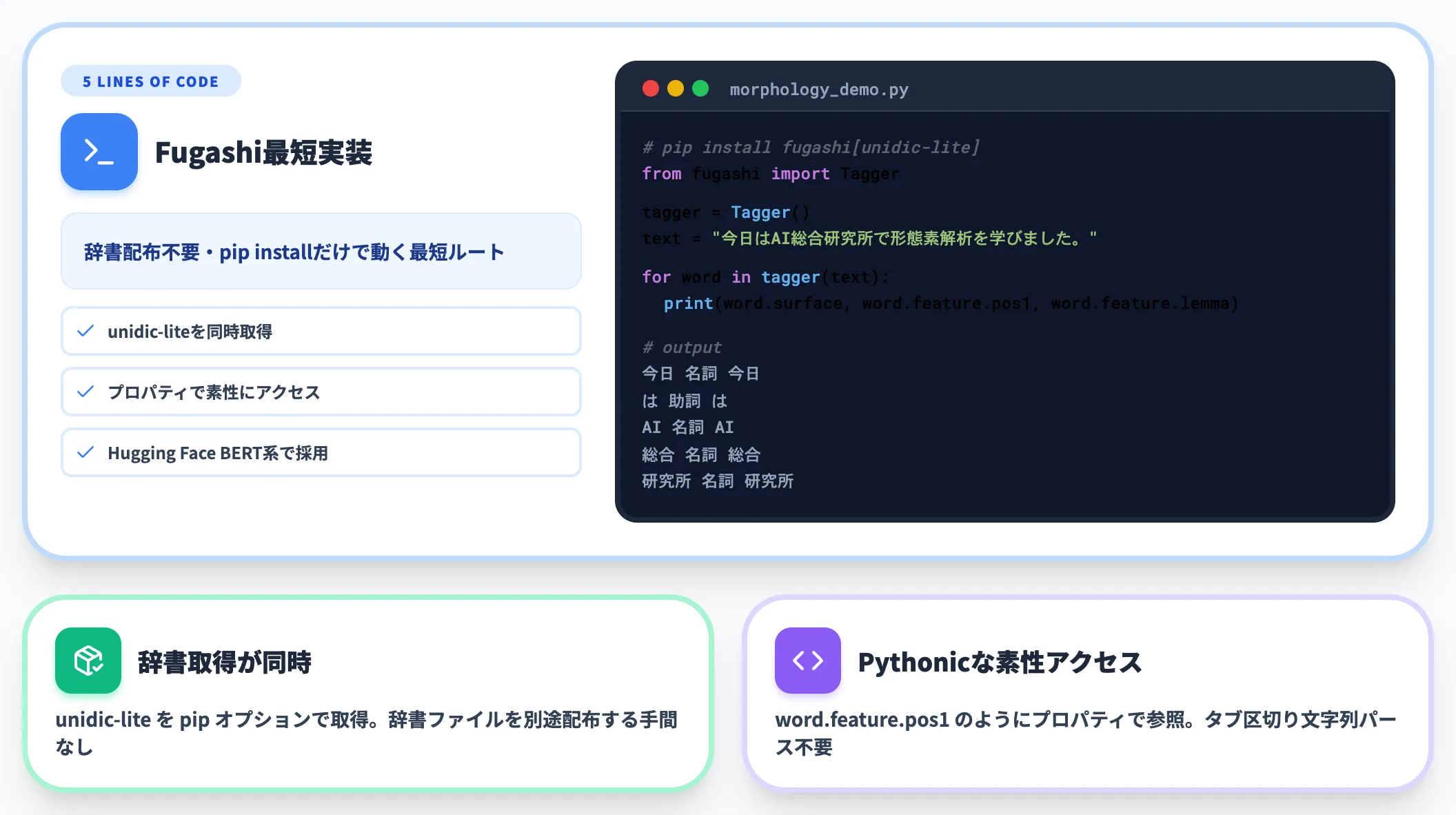Click the blue terminal prompt icon
Image resolution: width=1456 pixels, height=815 pixels.
(99, 152)
